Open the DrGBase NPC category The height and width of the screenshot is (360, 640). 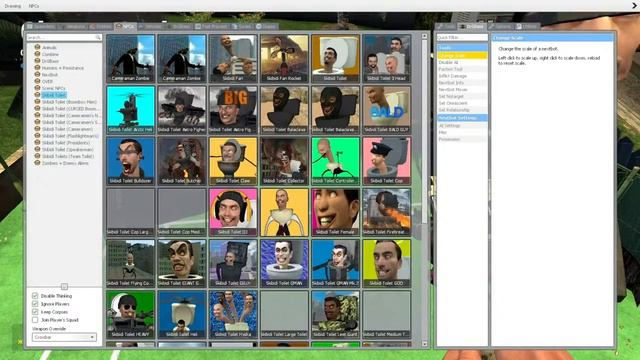(50, 61)
